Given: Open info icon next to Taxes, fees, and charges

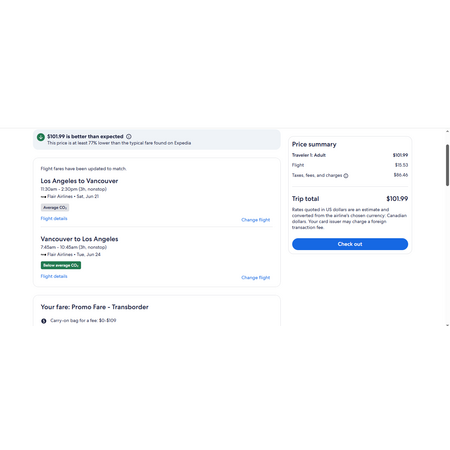Looking at the screenshot, I should point(346,176).
